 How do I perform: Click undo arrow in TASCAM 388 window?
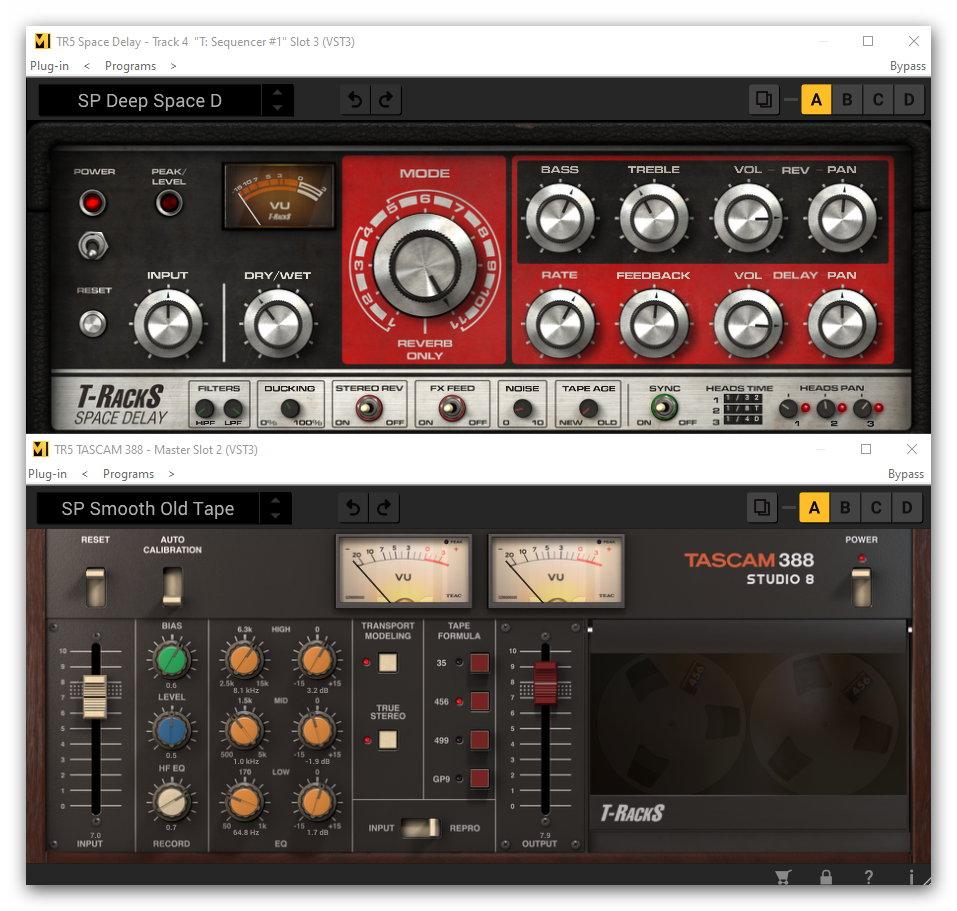pos(353,508)
